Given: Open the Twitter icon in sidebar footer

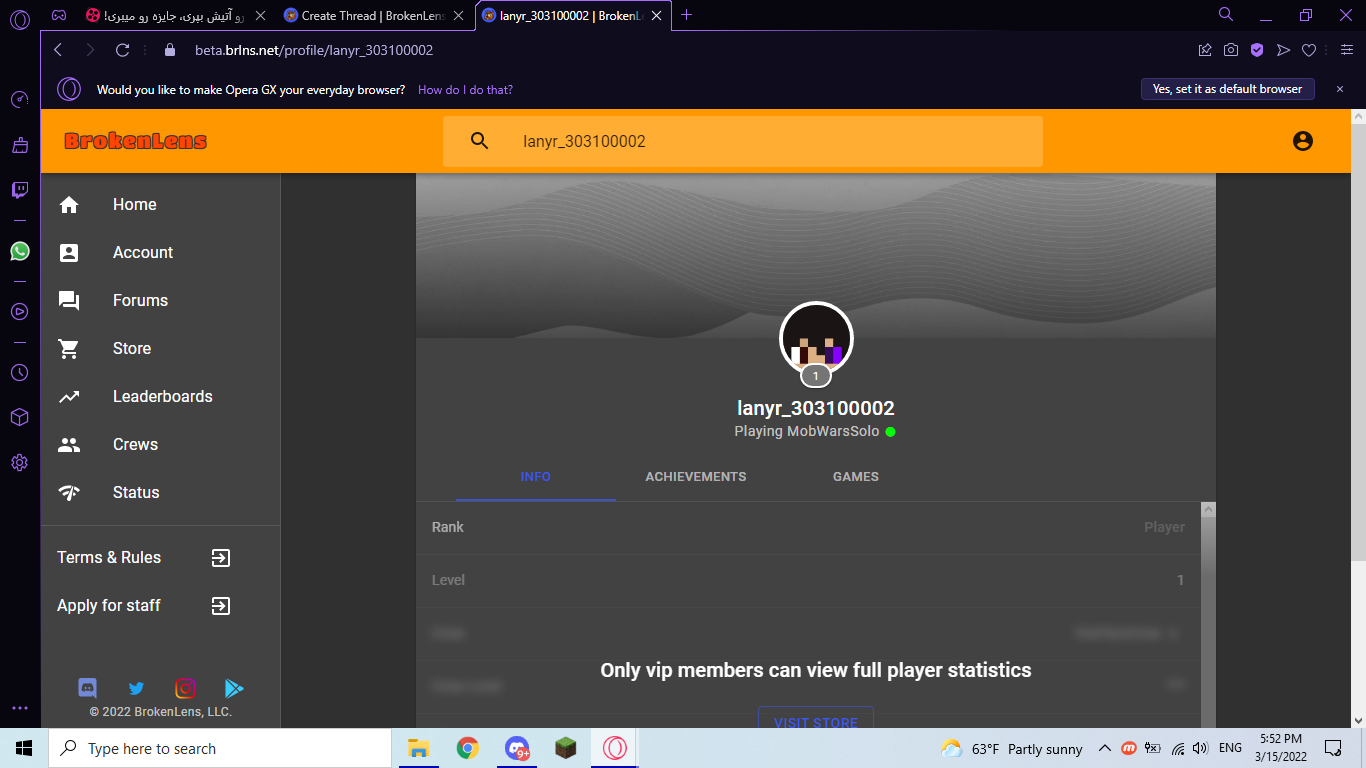Looking at the screenshot, I should 137,688.
